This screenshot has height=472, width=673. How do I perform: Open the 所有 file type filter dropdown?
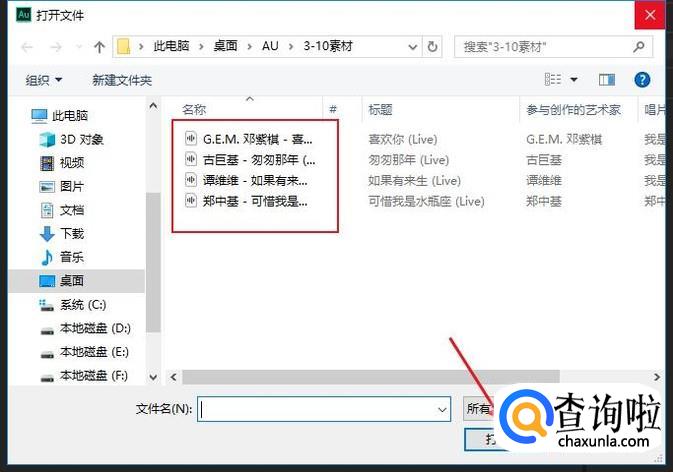[480, 408]
